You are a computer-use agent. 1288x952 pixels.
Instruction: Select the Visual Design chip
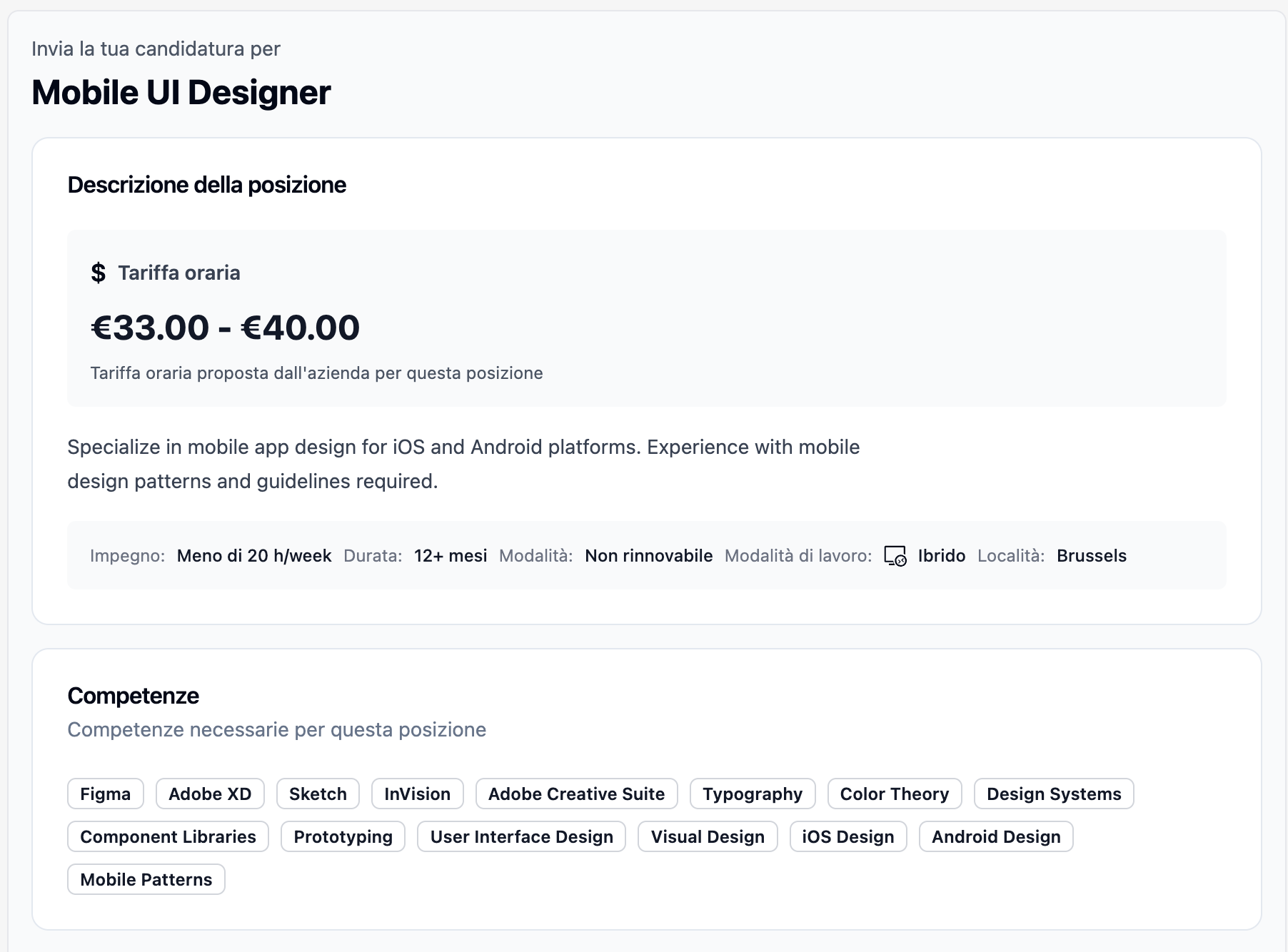[707, 836]
